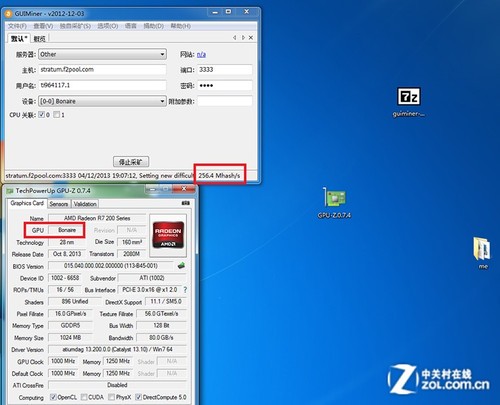Screen dimensions: 500x405
Task: Open the Language menu in GUIMiner
Action: 131,26
